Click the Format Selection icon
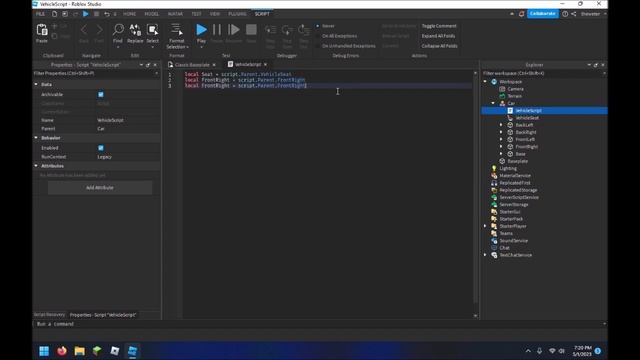 tap(177, 29)
